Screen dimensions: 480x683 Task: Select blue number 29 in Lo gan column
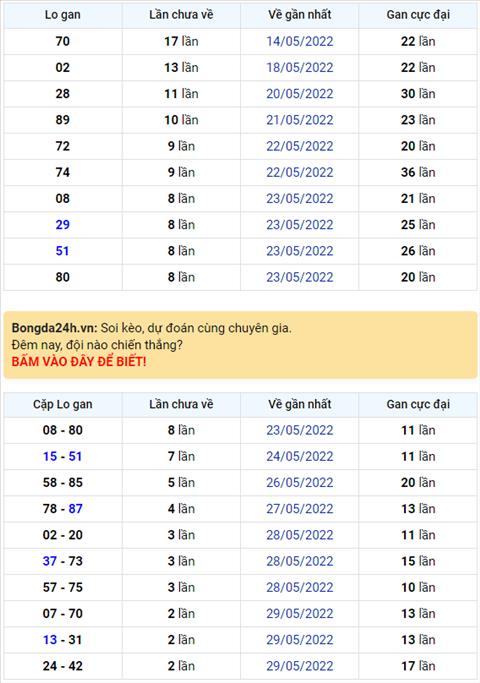point(62,225)
